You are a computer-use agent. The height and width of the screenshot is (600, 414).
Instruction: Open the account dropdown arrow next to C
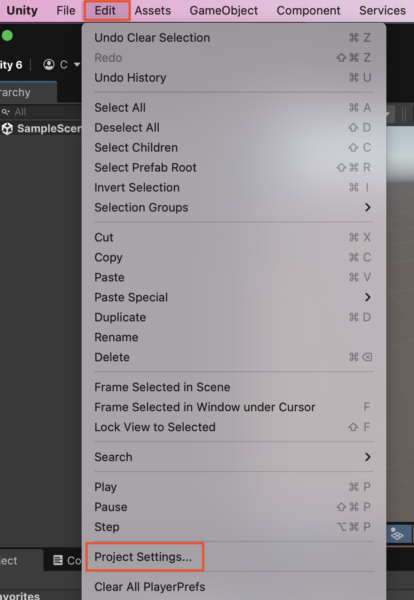click(x=77, y=64)
